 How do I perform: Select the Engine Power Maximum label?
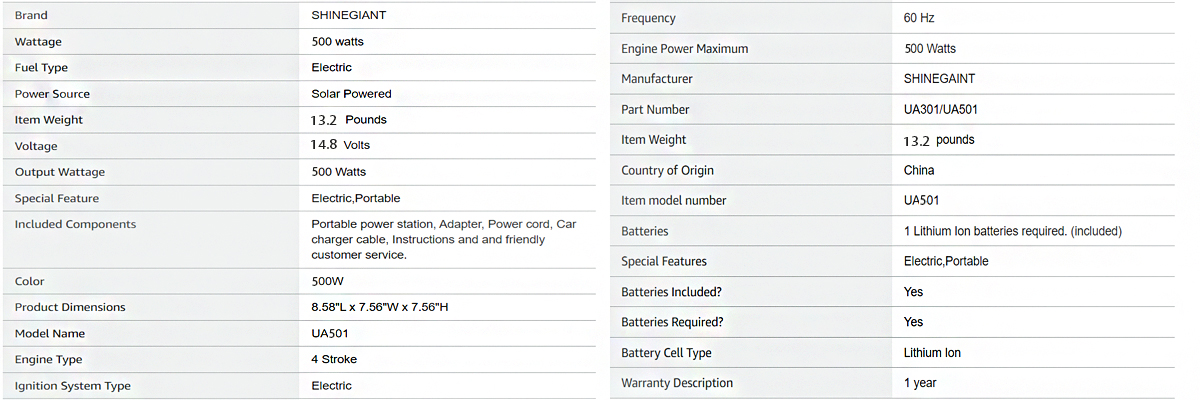coord(684,49)
